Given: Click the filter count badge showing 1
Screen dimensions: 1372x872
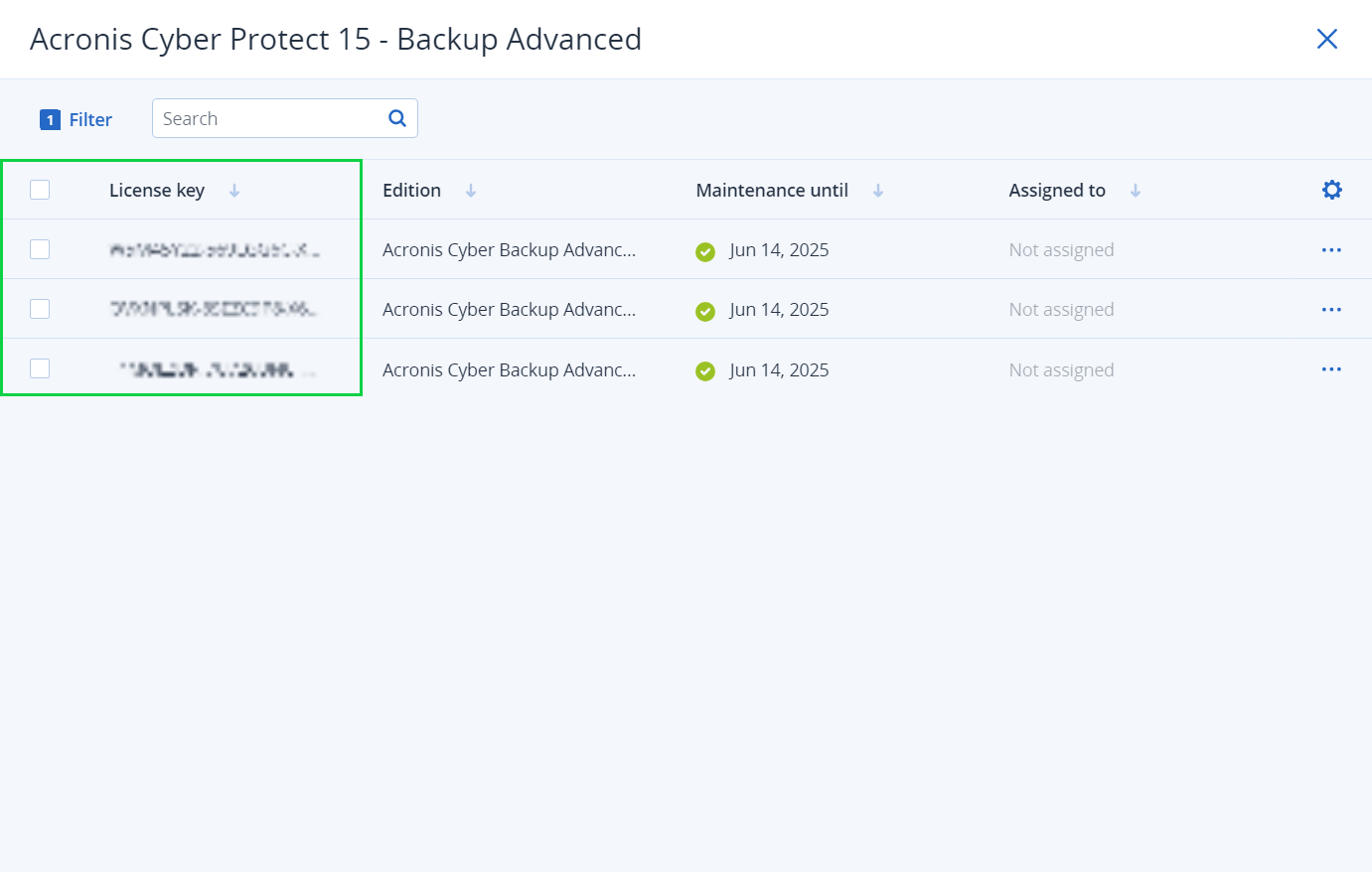Looking at the screenshot, I should [49, 118].
